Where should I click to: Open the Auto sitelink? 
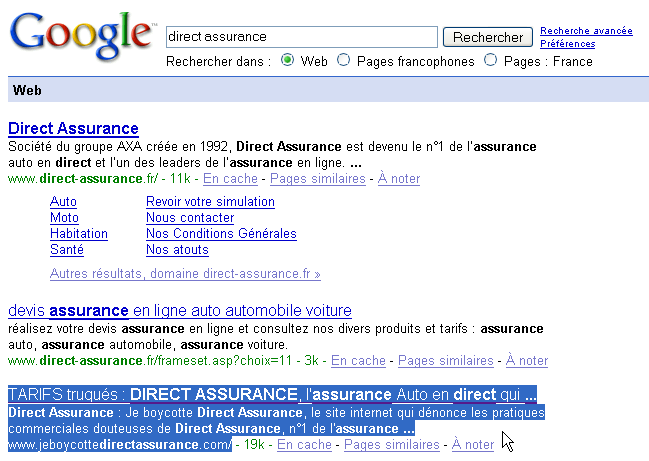click(63, 202)
